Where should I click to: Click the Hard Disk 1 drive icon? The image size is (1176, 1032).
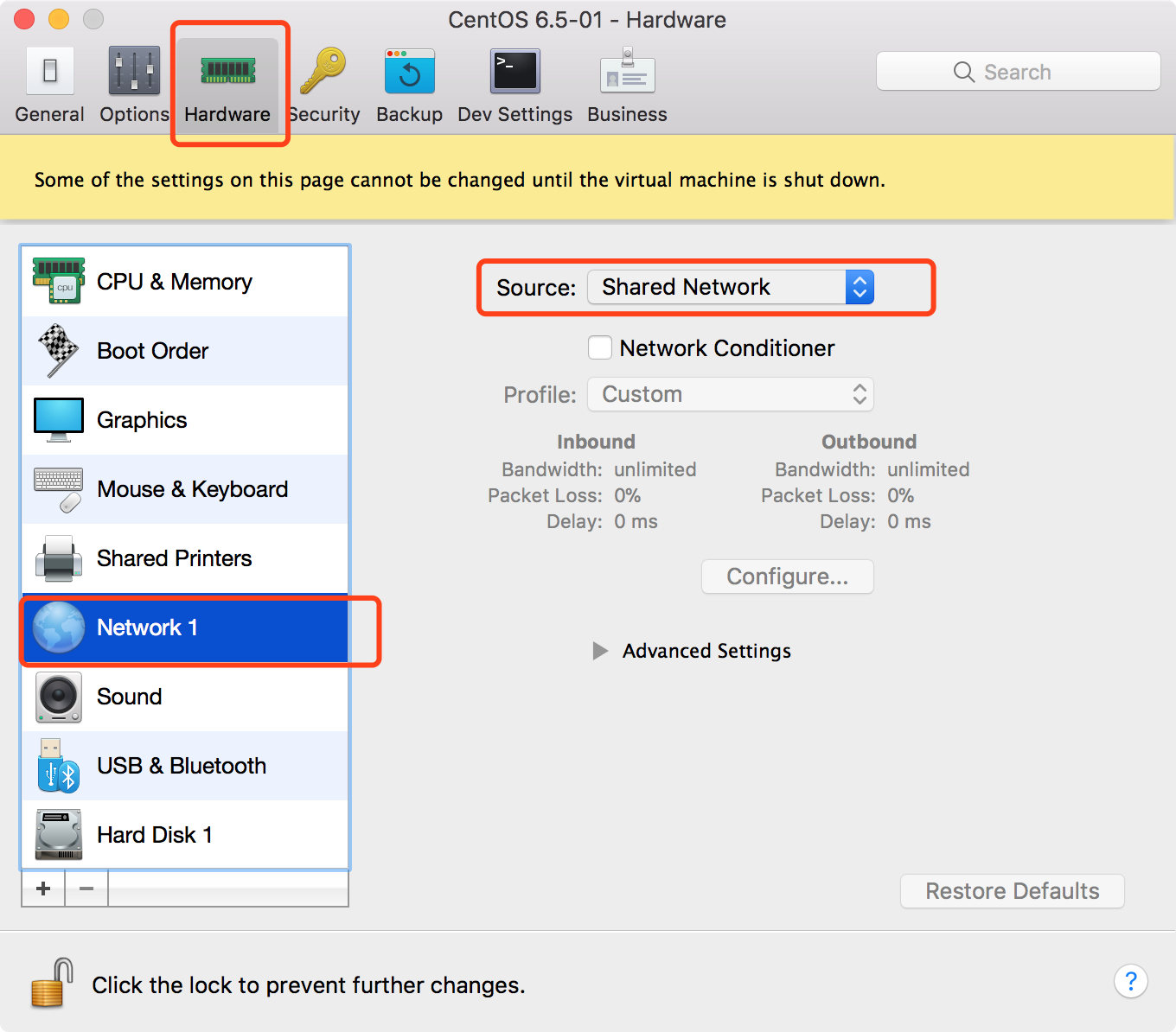pyautogui.click(x=59, y=835)
